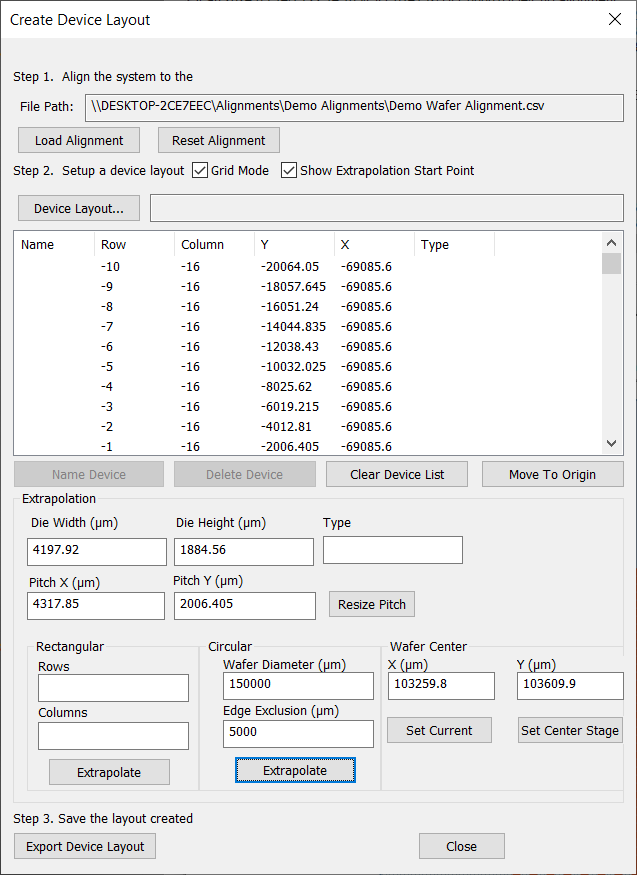Open the Device Layout file browser
Image resolution: width=637 pixels, height=875 pixels.
[x=79, y=208]
